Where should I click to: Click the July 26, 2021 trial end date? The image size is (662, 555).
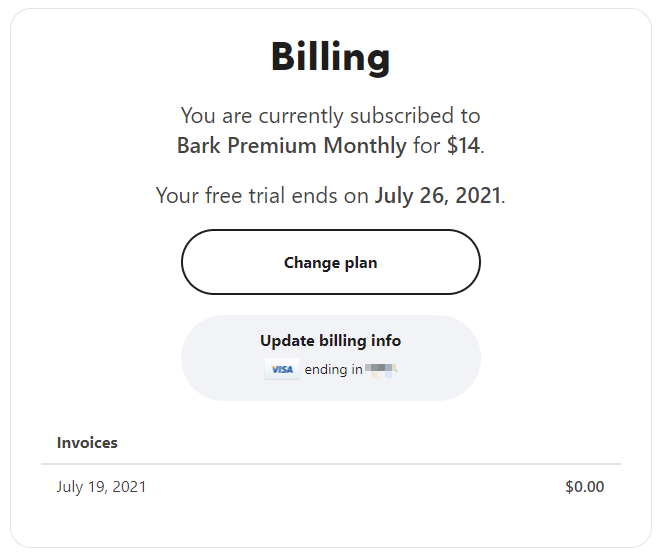pyautogui.click(x=438, y=196)
